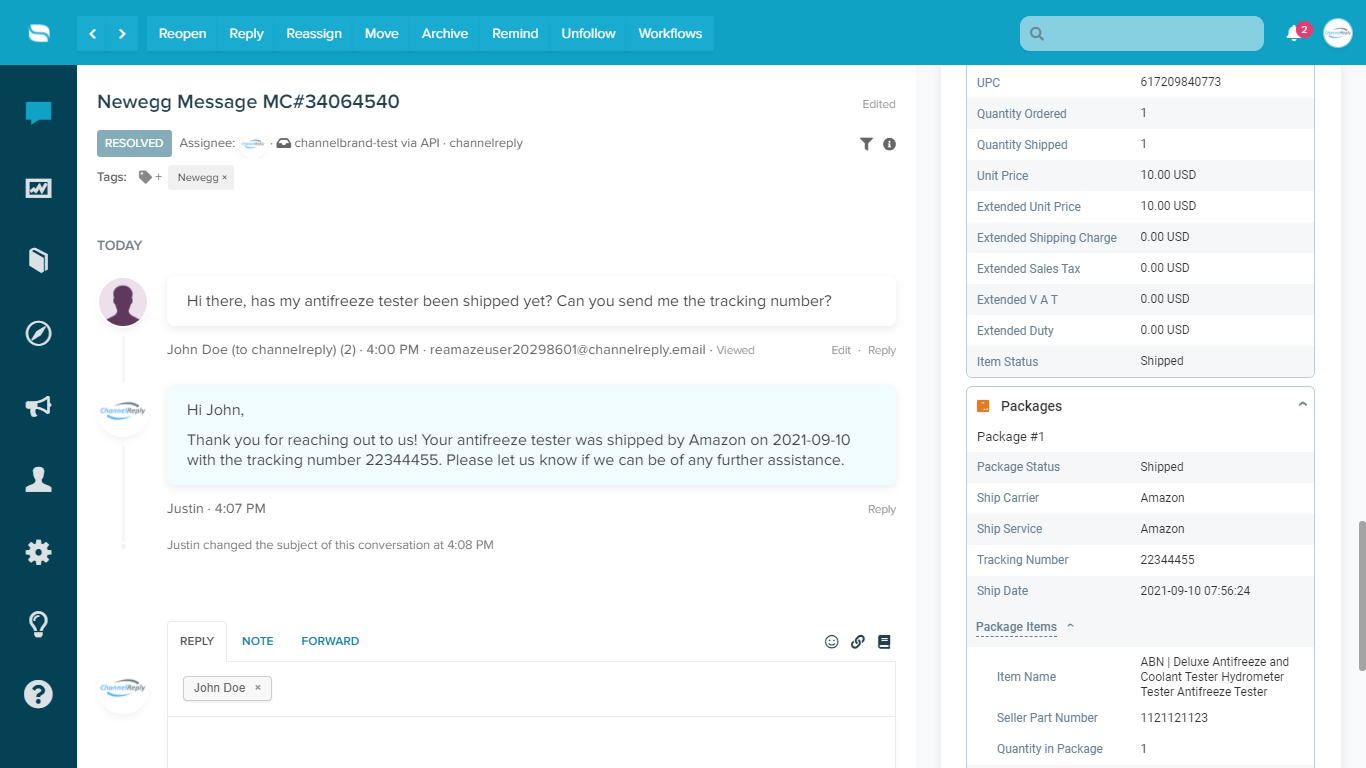The image size is (1366, 768).
Task: Open Settings gear icon in sidebar
Action: (38, 552)
